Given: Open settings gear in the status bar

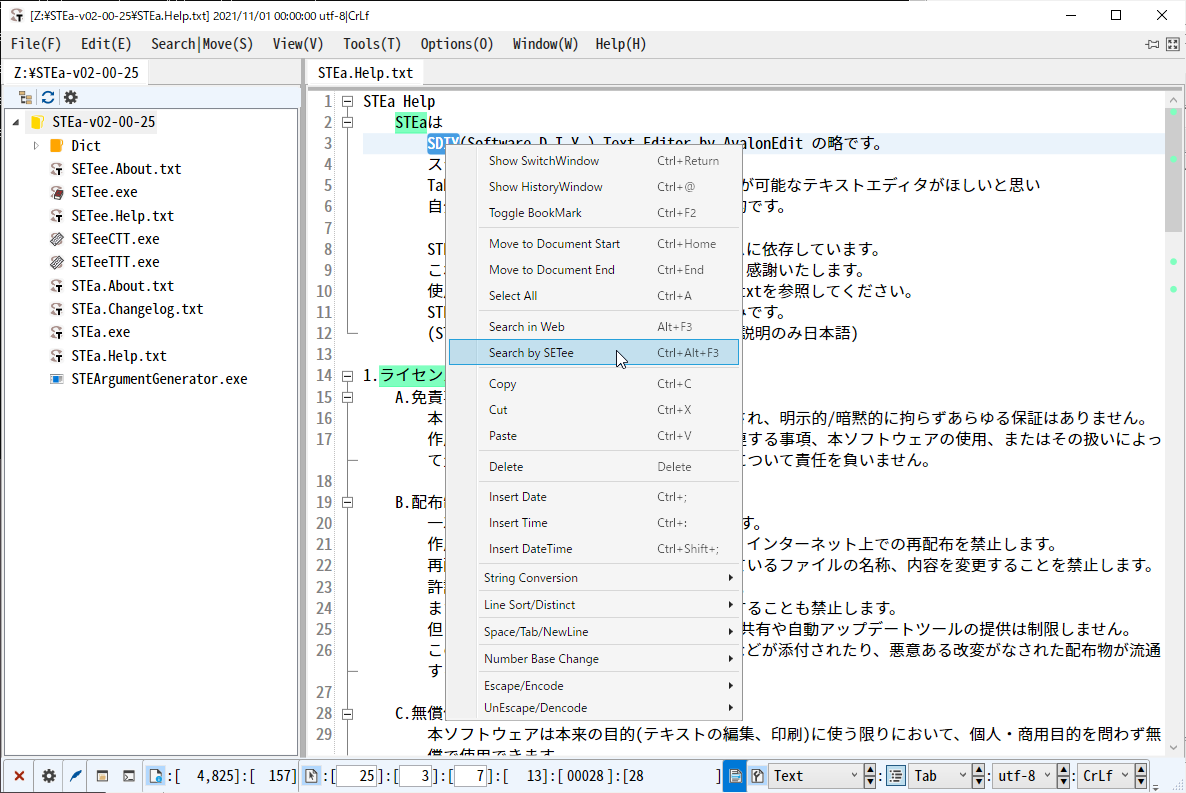Looking at the screenshot, I should tap(48, 776).
